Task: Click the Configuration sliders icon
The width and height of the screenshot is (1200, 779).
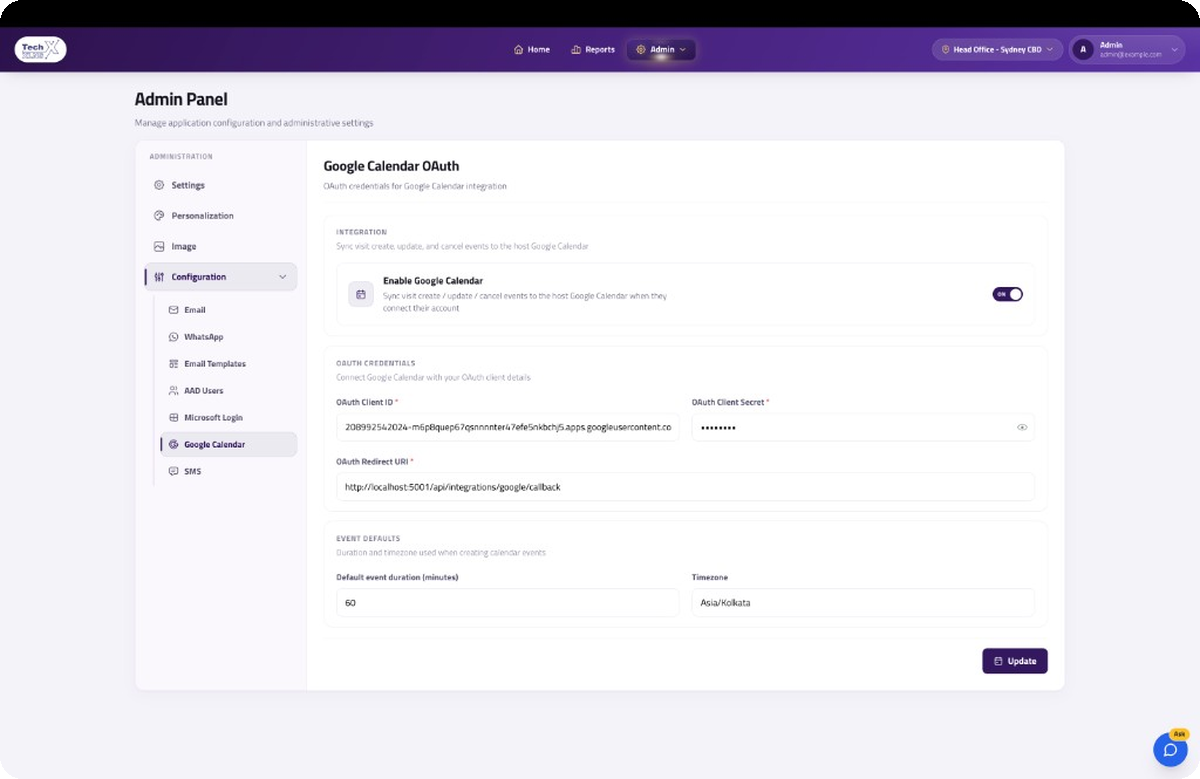Action: (159, 277)
